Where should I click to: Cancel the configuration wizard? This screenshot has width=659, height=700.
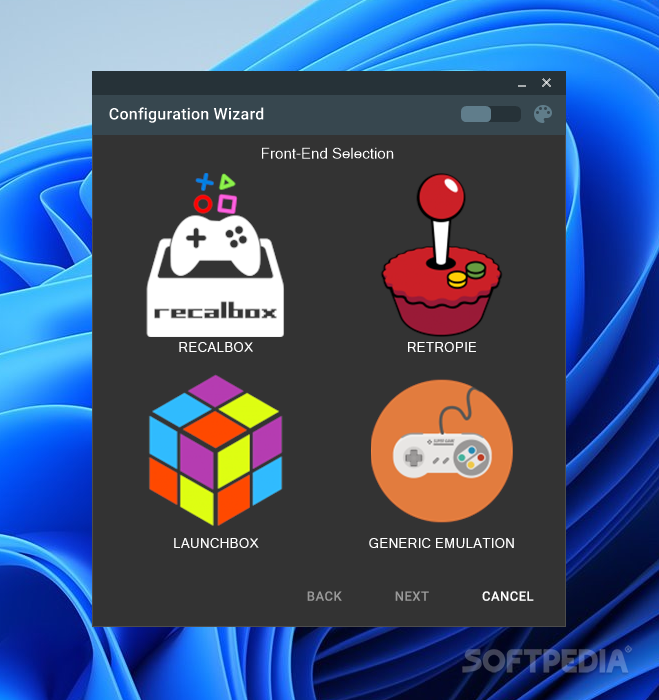[x=508, y=596]
